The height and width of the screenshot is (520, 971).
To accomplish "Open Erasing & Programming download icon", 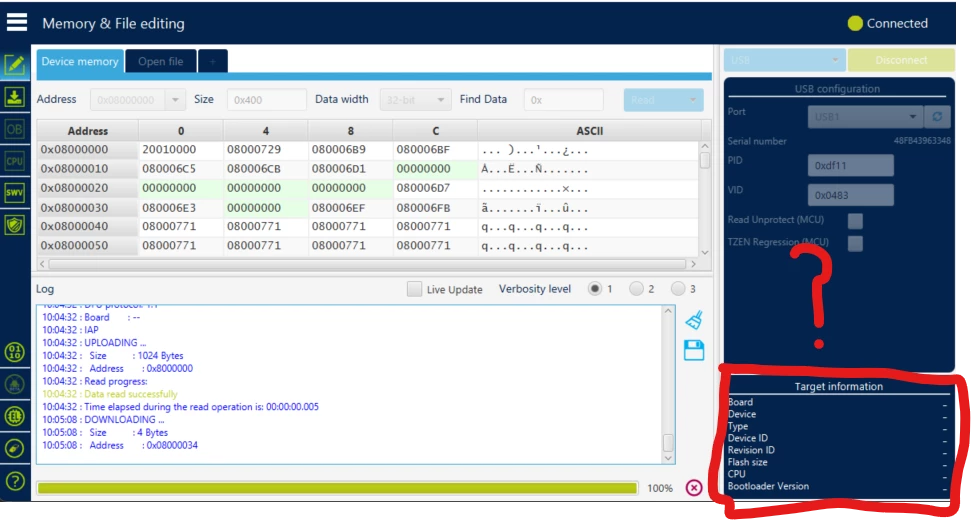I will pyautogui.click(x=15, y=97).
